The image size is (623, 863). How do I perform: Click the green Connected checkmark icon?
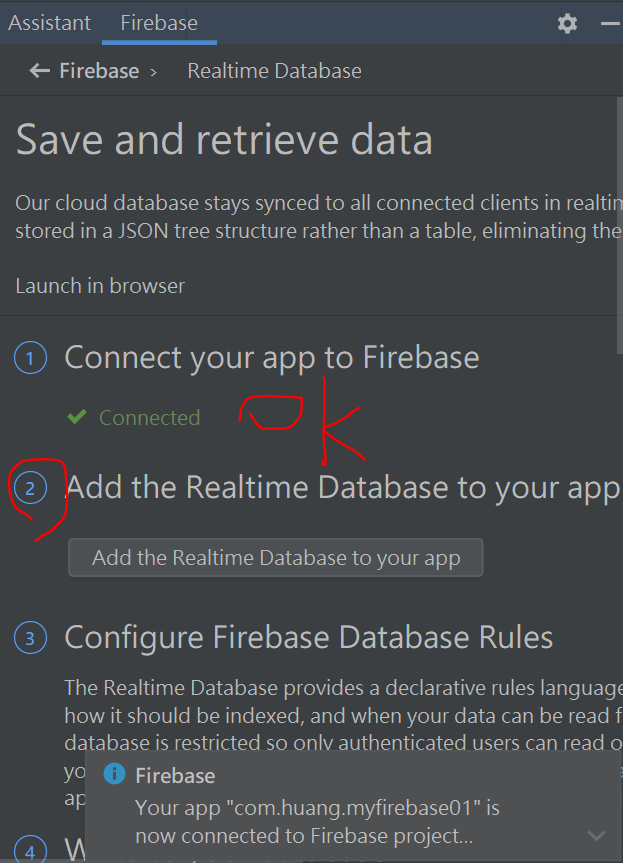(77, 417)
